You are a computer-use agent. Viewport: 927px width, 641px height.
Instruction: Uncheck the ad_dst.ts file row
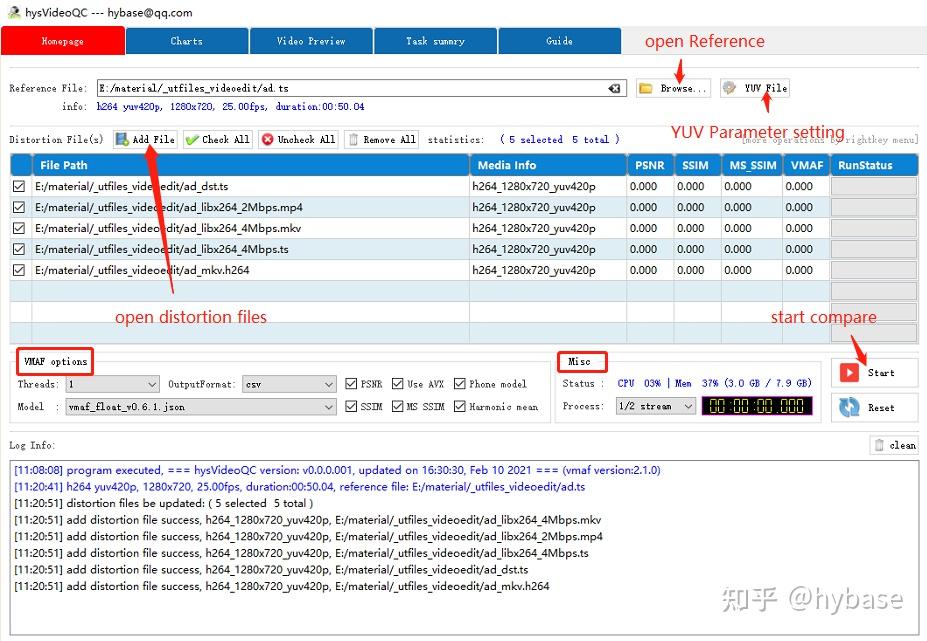point(20,184)
